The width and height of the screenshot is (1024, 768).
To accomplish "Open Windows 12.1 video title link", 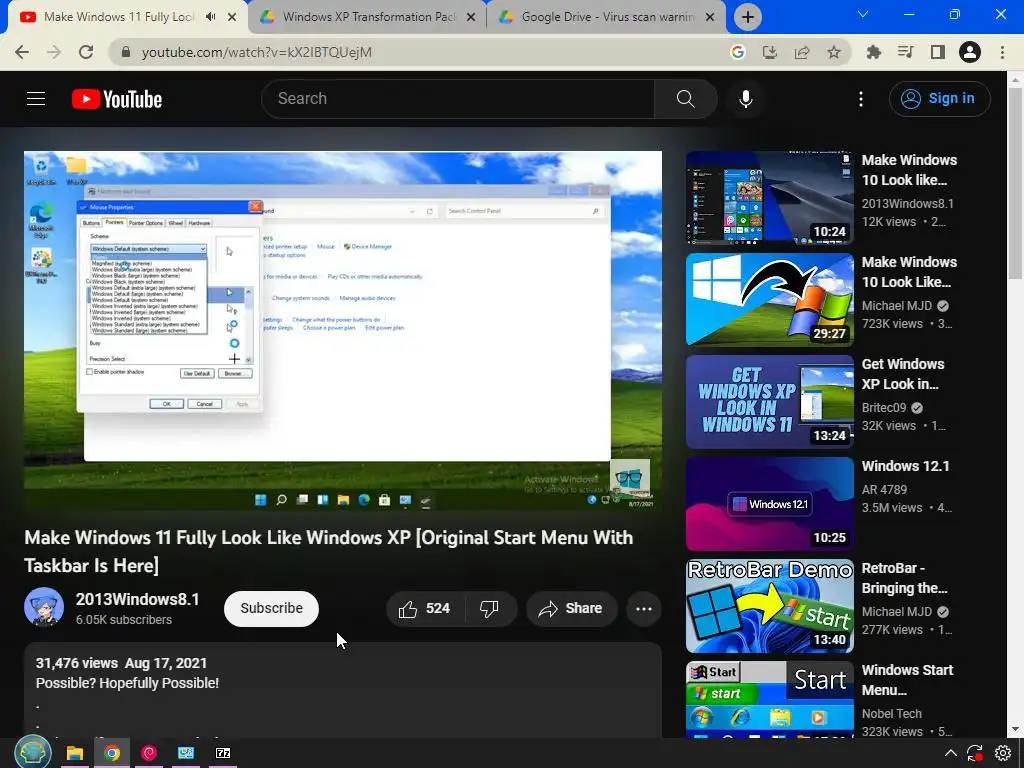I will (x=905, y=466).
